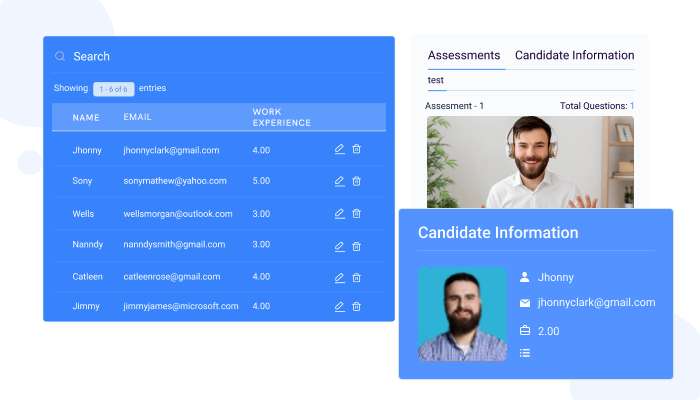Sort by the EMAIL column header
700x400 pixels.
tap(138, 117)
